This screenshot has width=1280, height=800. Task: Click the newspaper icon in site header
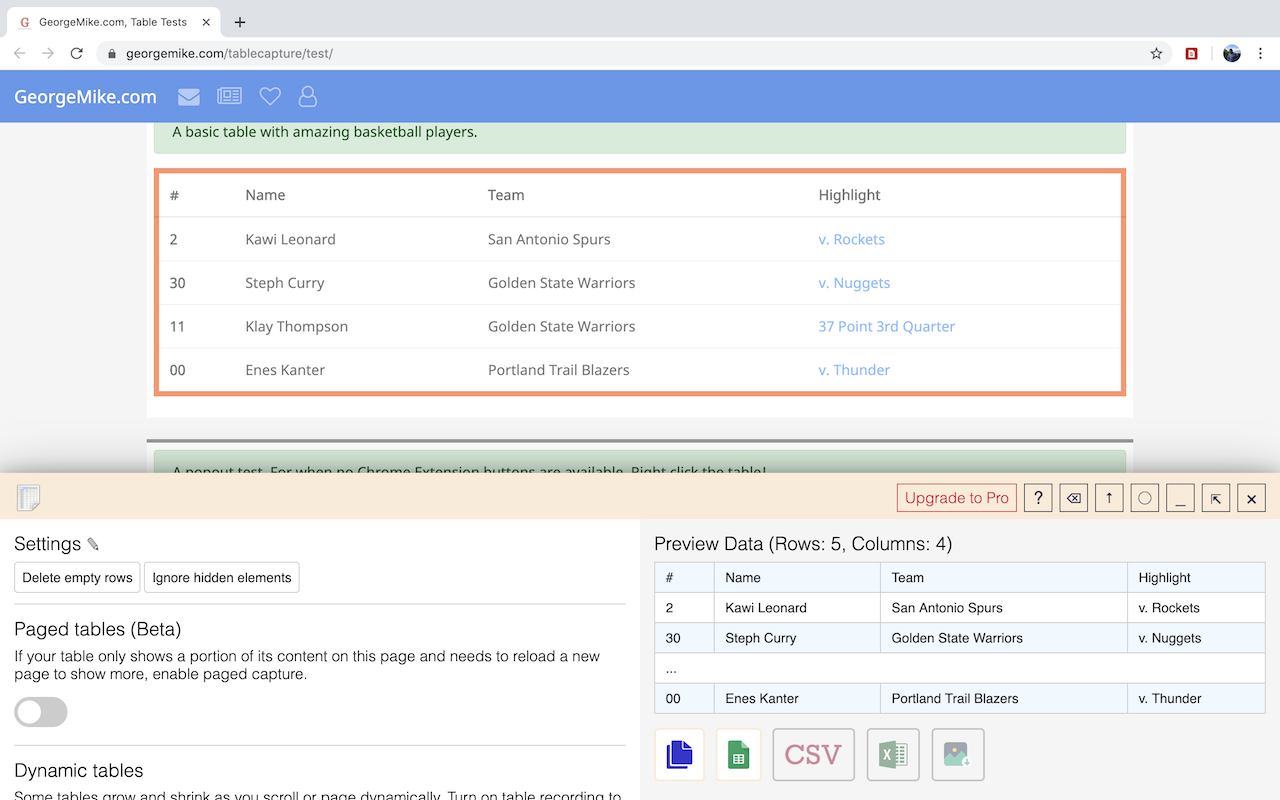[229, 97]
